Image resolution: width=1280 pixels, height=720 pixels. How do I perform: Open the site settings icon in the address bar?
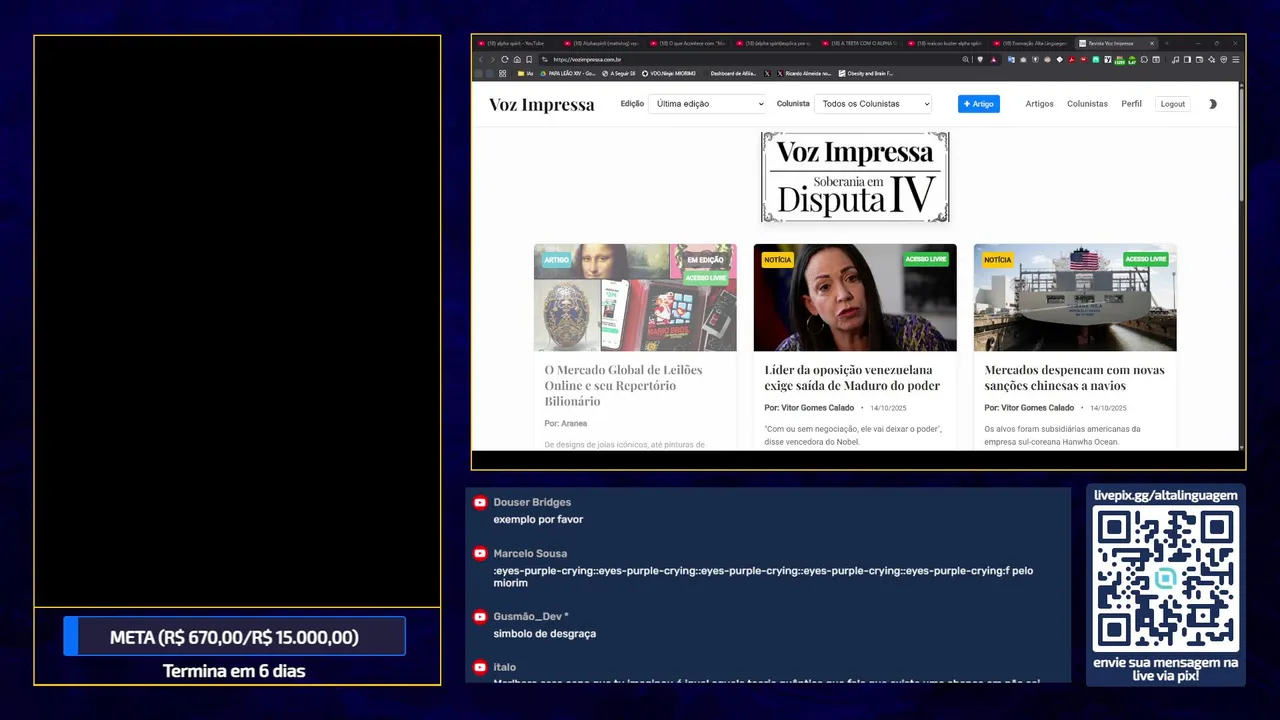[545, 59]
